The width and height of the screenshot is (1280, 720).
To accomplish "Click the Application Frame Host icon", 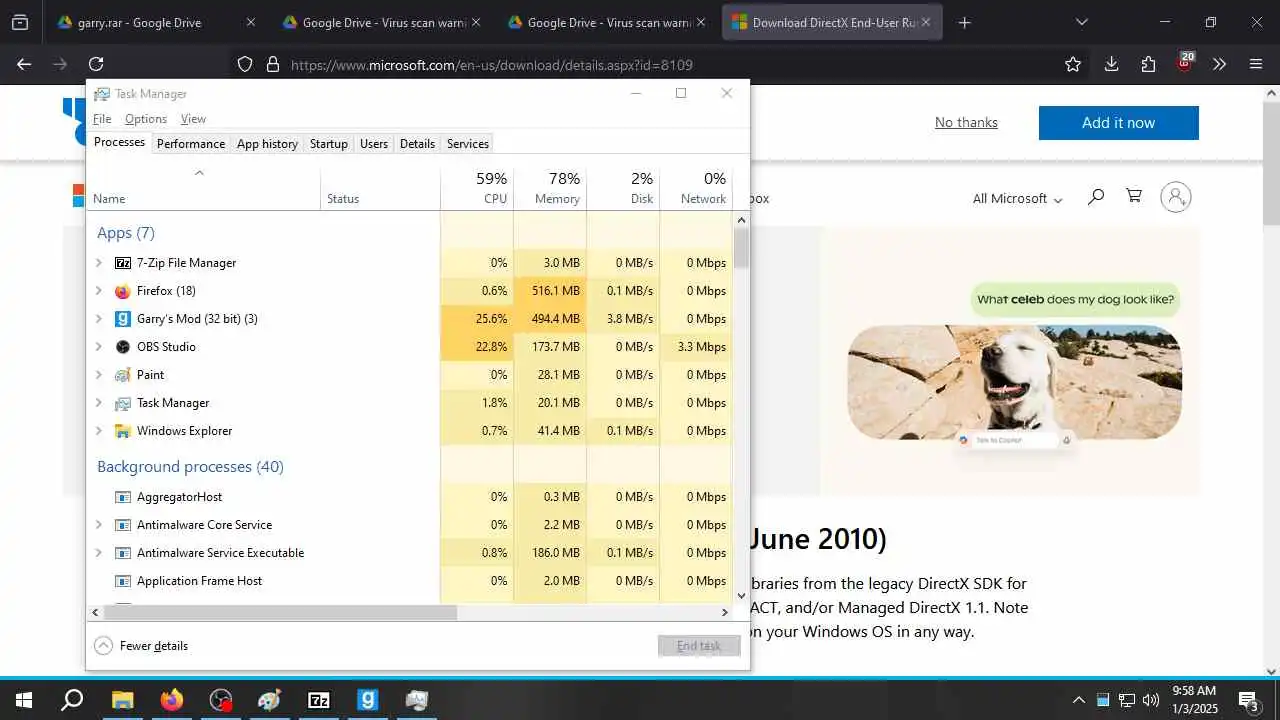I will pyautogui.click(x=123, y=581).
